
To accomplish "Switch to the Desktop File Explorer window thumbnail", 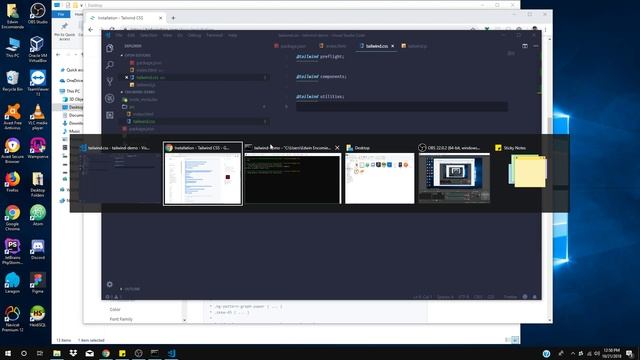I will [x=380, y=178].
